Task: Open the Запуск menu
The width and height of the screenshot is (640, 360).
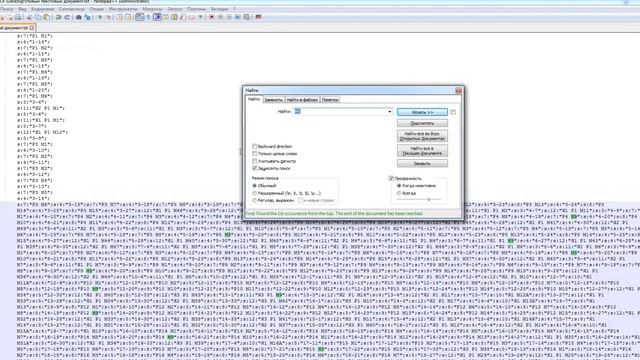Action: coord(175,9)
